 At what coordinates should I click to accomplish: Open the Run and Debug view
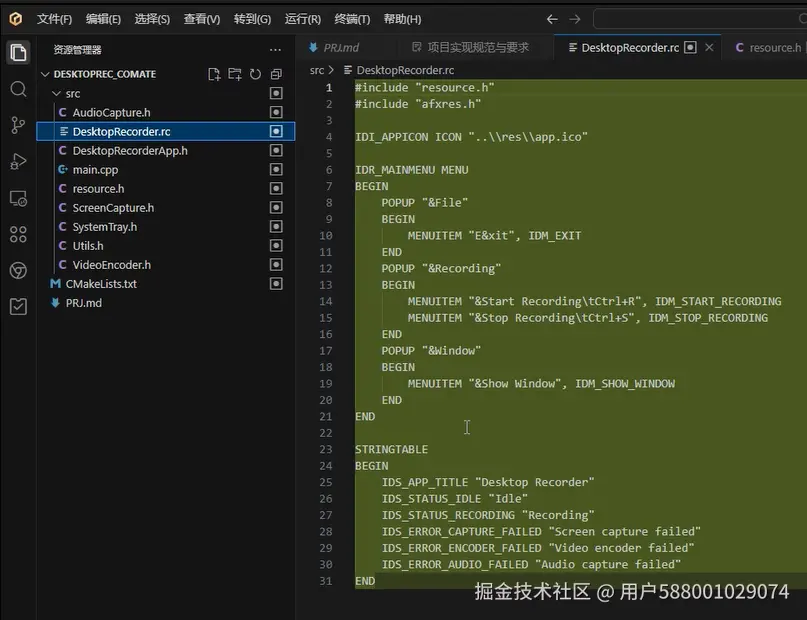click(x=18, y=162)
